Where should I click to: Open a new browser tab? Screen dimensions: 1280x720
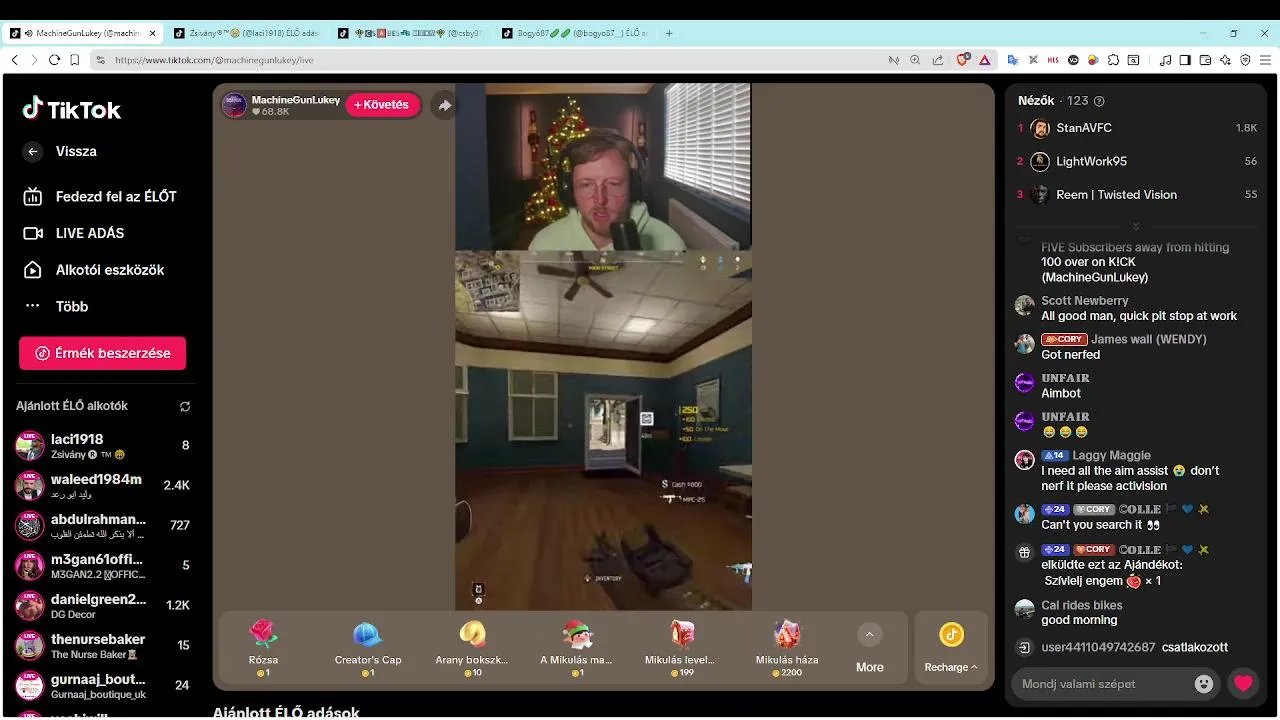669,33
